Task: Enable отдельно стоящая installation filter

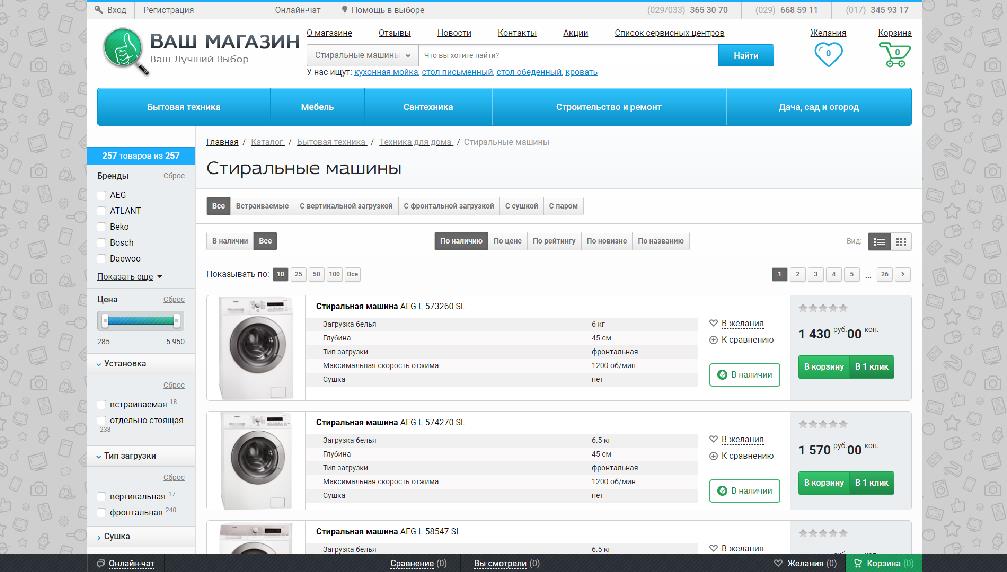Action: coord(101,420)
